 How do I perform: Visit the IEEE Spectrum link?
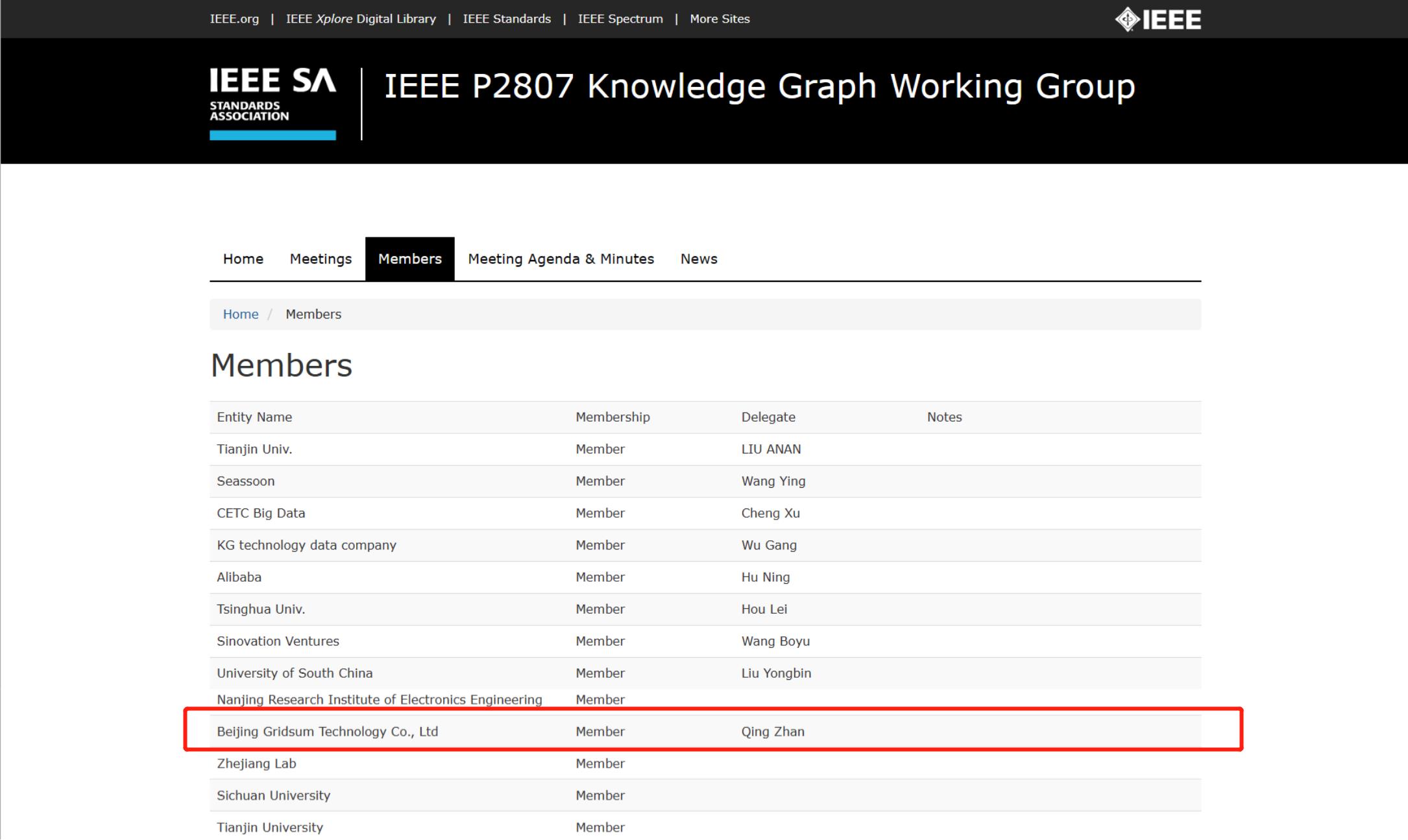pos(620,19)
